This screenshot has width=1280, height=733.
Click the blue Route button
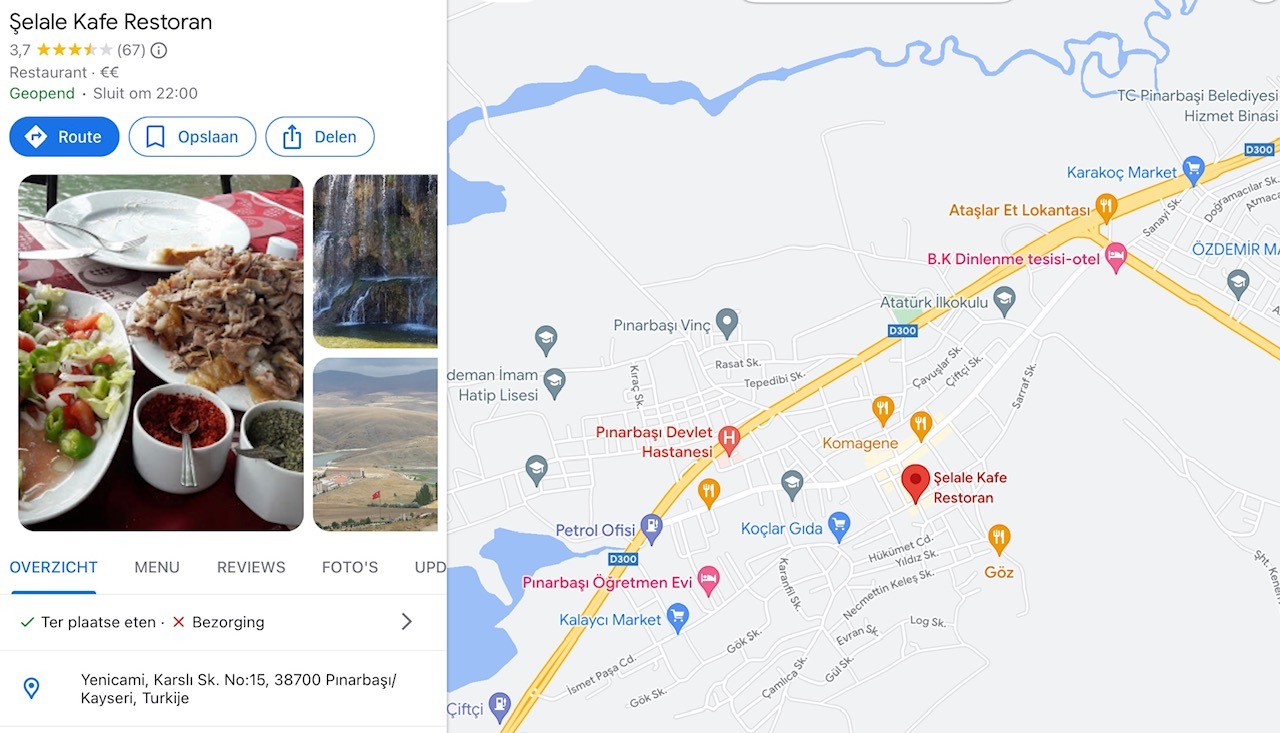coord(64,137)
